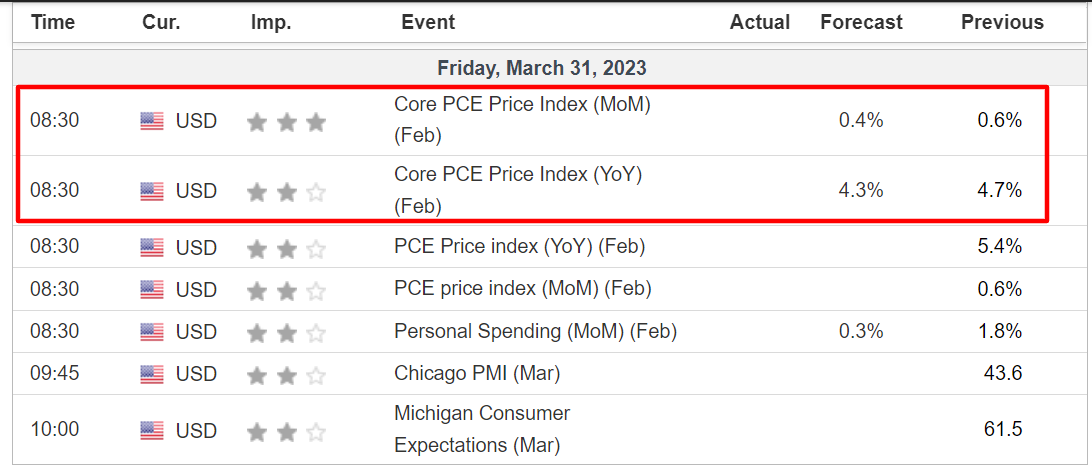
Task: Click the Imp. column header
Action: (x=271, y=22)
